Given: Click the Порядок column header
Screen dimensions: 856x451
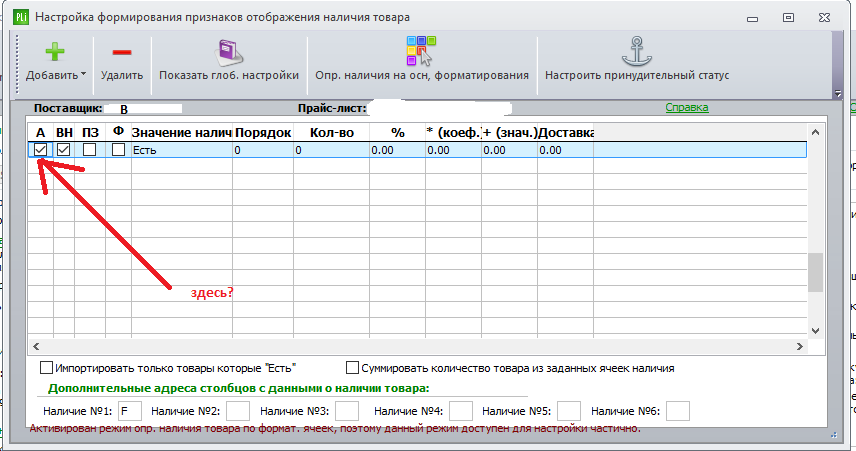Looking at the screenshot, I should point(263,133).
